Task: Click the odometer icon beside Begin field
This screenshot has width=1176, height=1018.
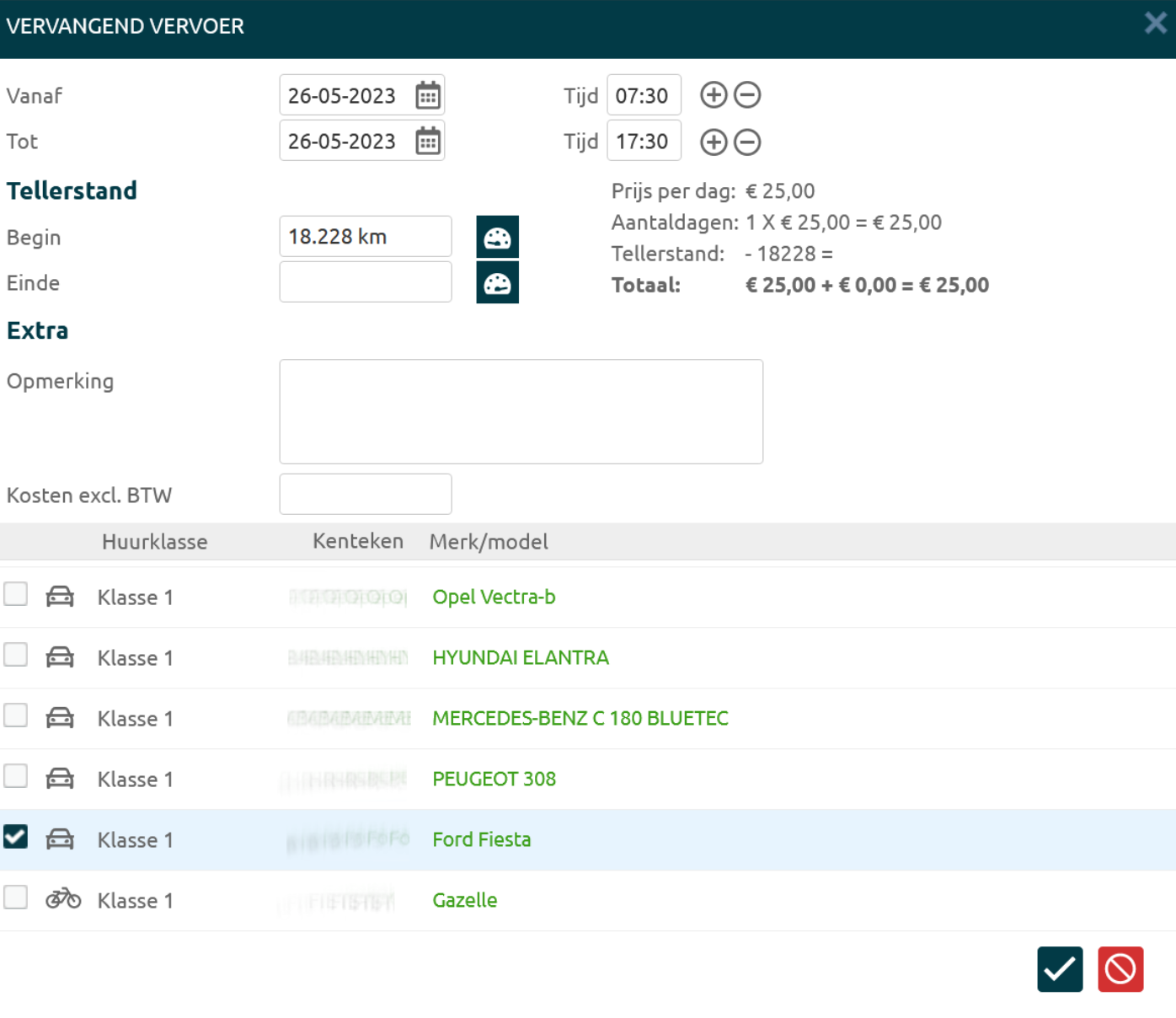Action: pos(497,237)
